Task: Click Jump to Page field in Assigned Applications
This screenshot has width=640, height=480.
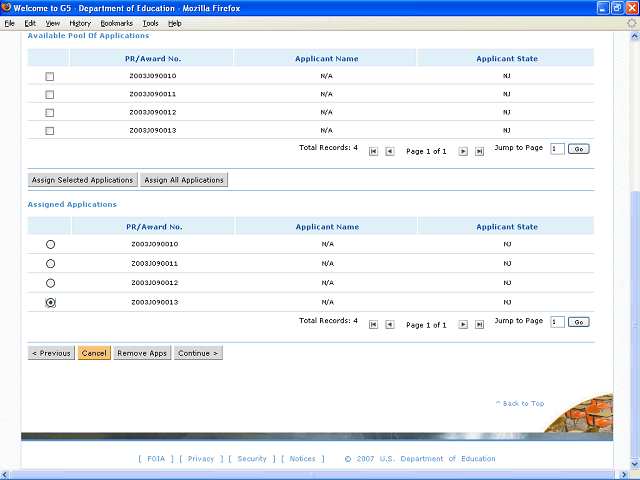Action: 557,321
